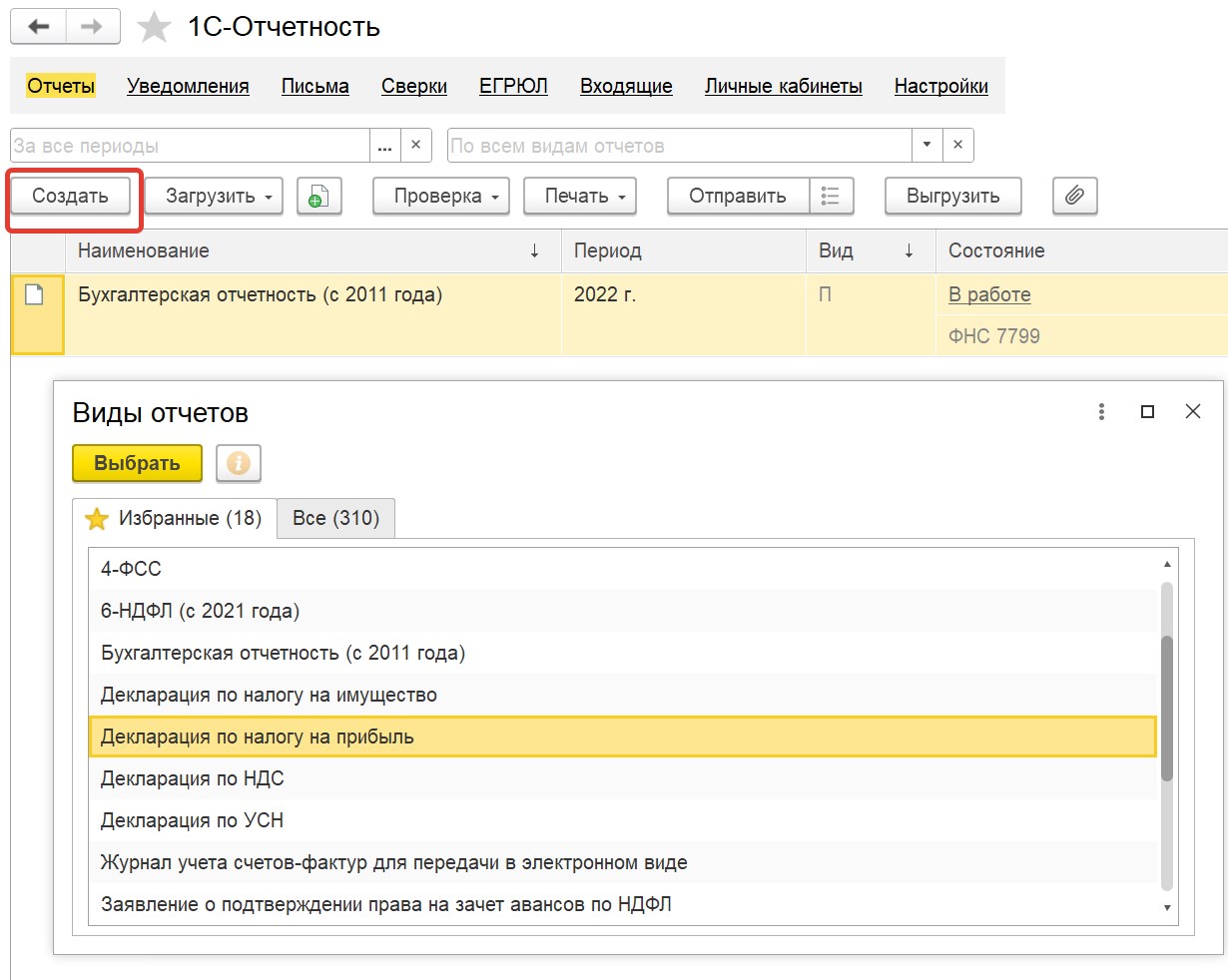Viewport: 1228px width, 980px height.
Task: Switch to ЕГРЮЛ section
Action: tap(513, 86)
